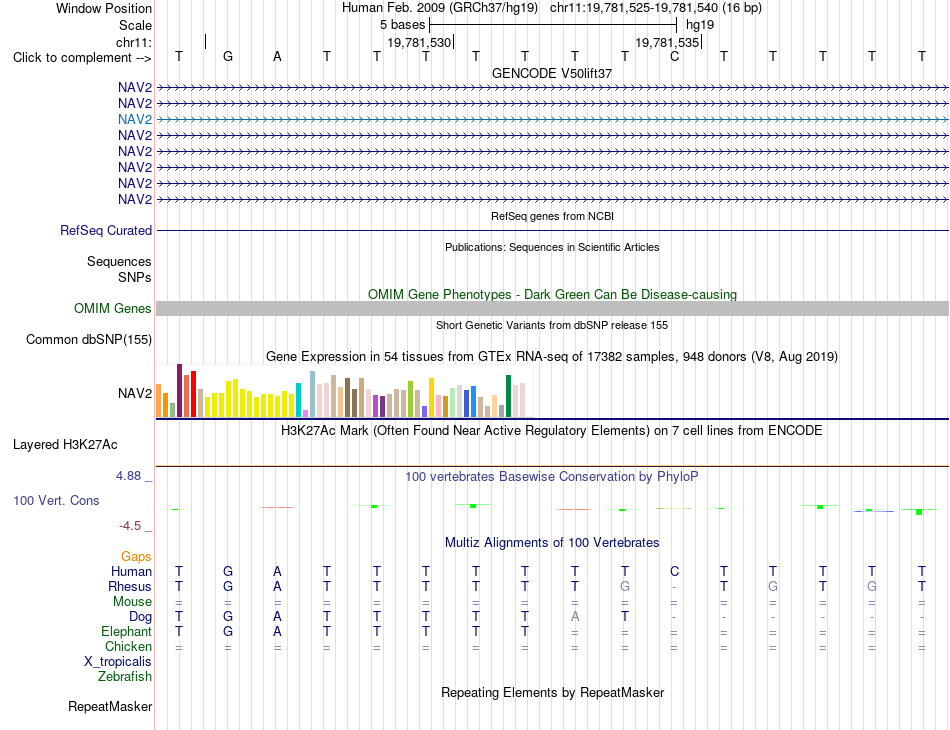Click the '5 bases' scale bar label

point(402,25)
